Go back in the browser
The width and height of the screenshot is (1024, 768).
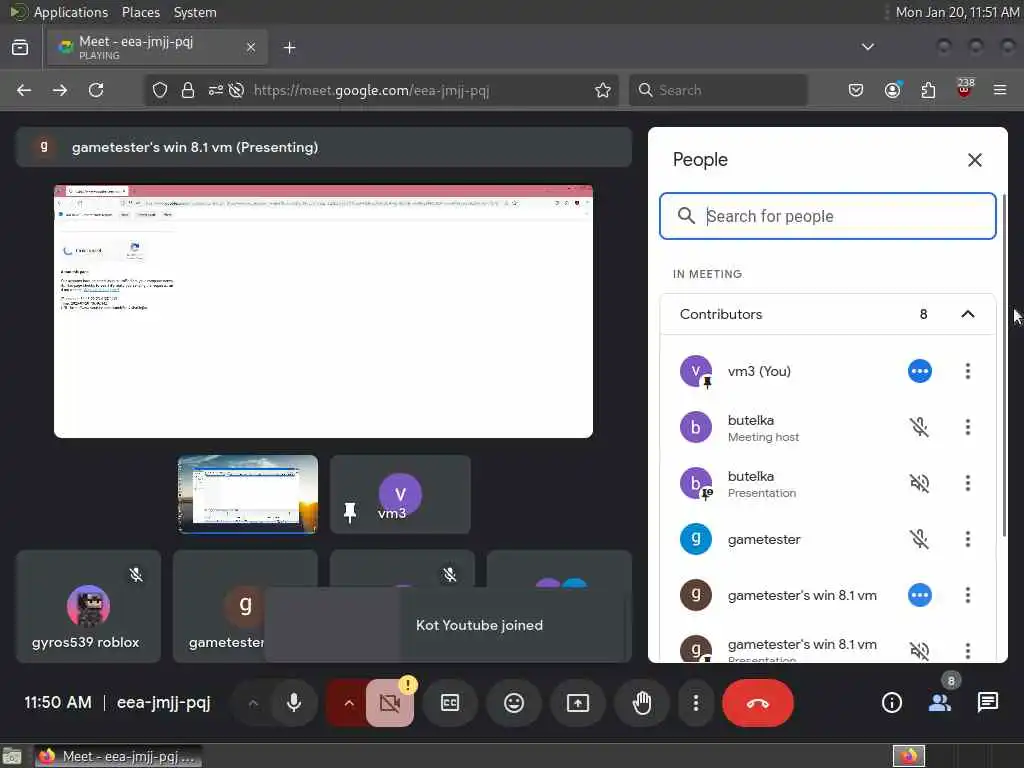tap(24, 90)
